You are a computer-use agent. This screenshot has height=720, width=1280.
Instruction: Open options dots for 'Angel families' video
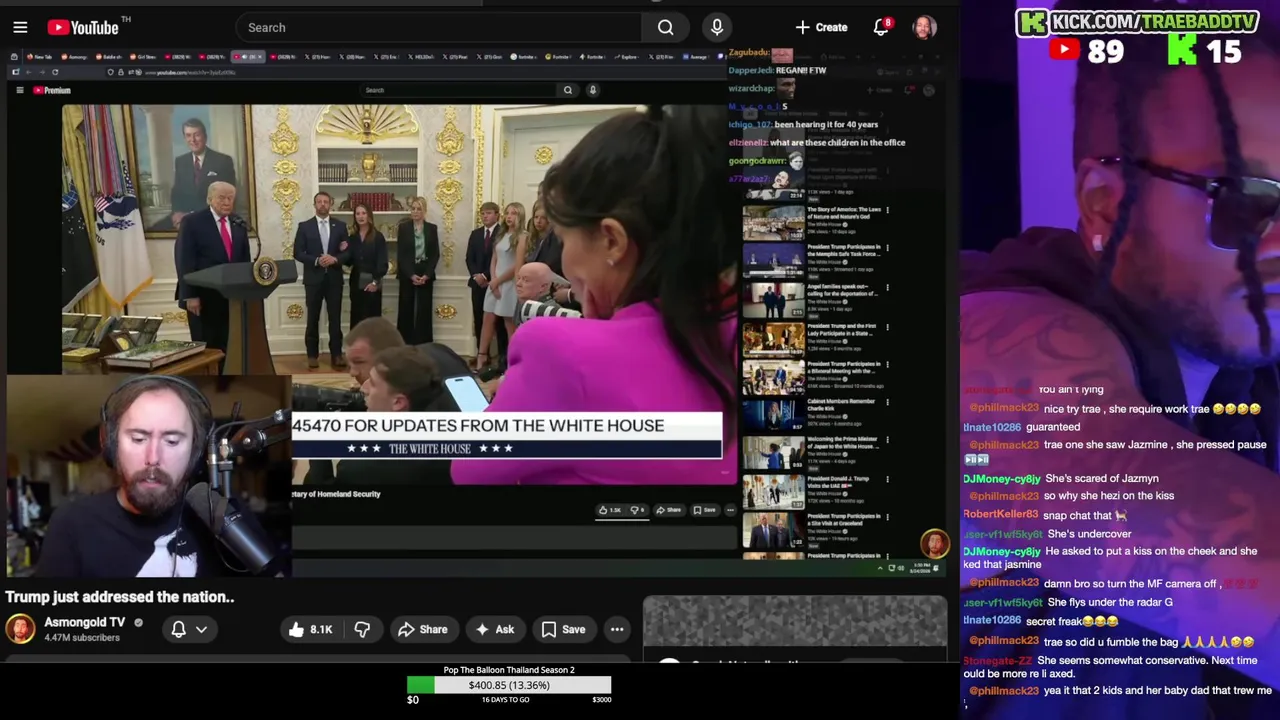coord(887,288)
